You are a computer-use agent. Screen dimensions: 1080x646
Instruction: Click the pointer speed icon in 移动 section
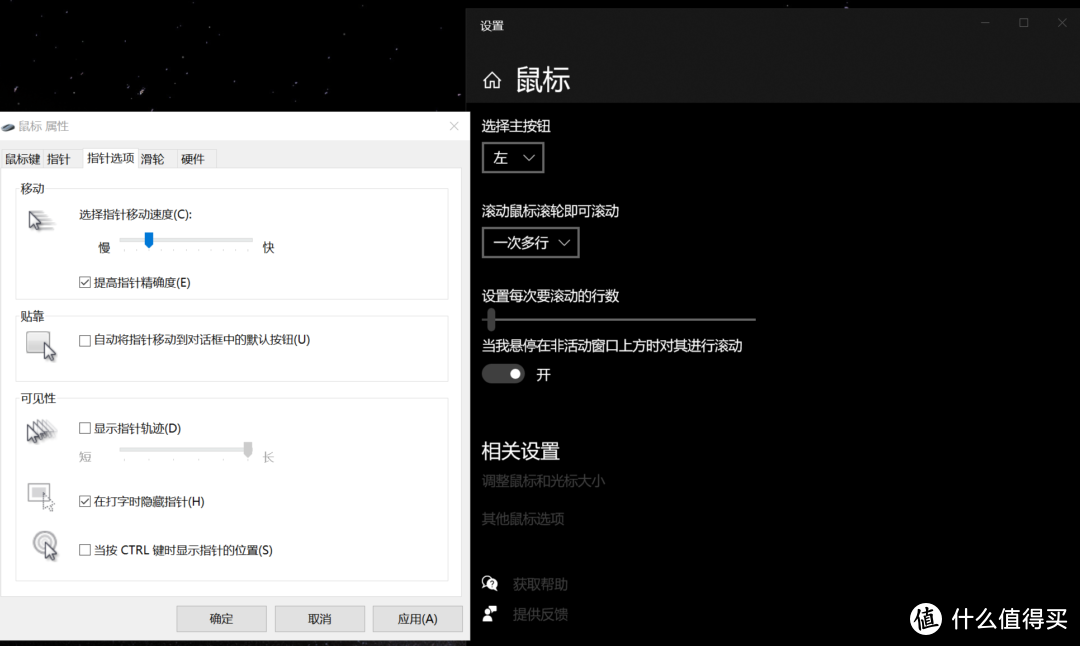pos(41,220)
